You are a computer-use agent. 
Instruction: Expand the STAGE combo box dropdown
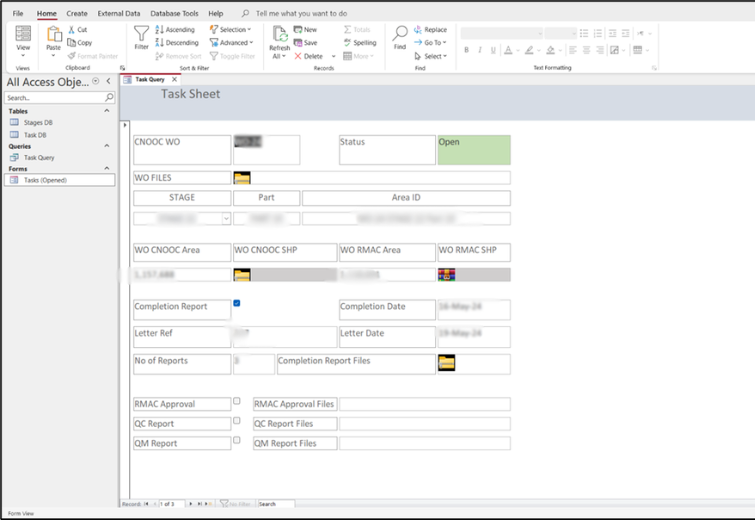226,218
